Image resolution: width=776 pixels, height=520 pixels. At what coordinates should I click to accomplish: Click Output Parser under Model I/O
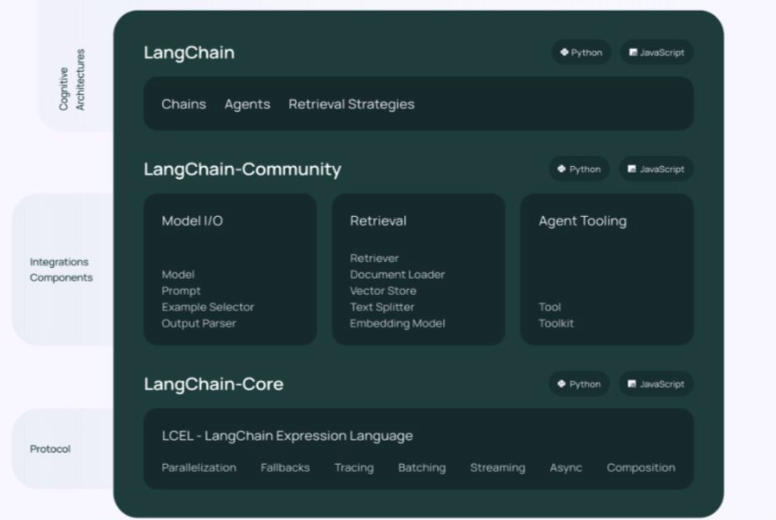[x=199, y=323]
